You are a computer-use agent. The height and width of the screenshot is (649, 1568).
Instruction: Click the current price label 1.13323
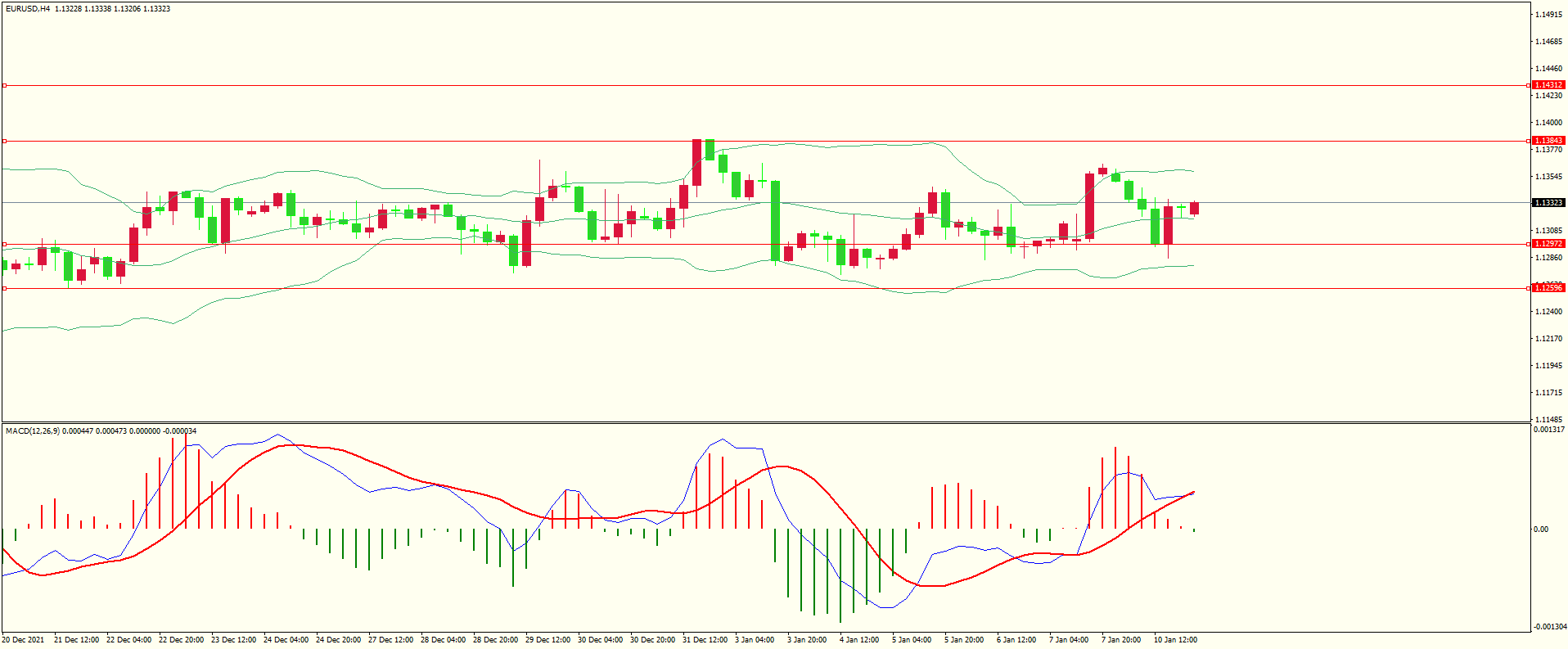pos(1548,203)
